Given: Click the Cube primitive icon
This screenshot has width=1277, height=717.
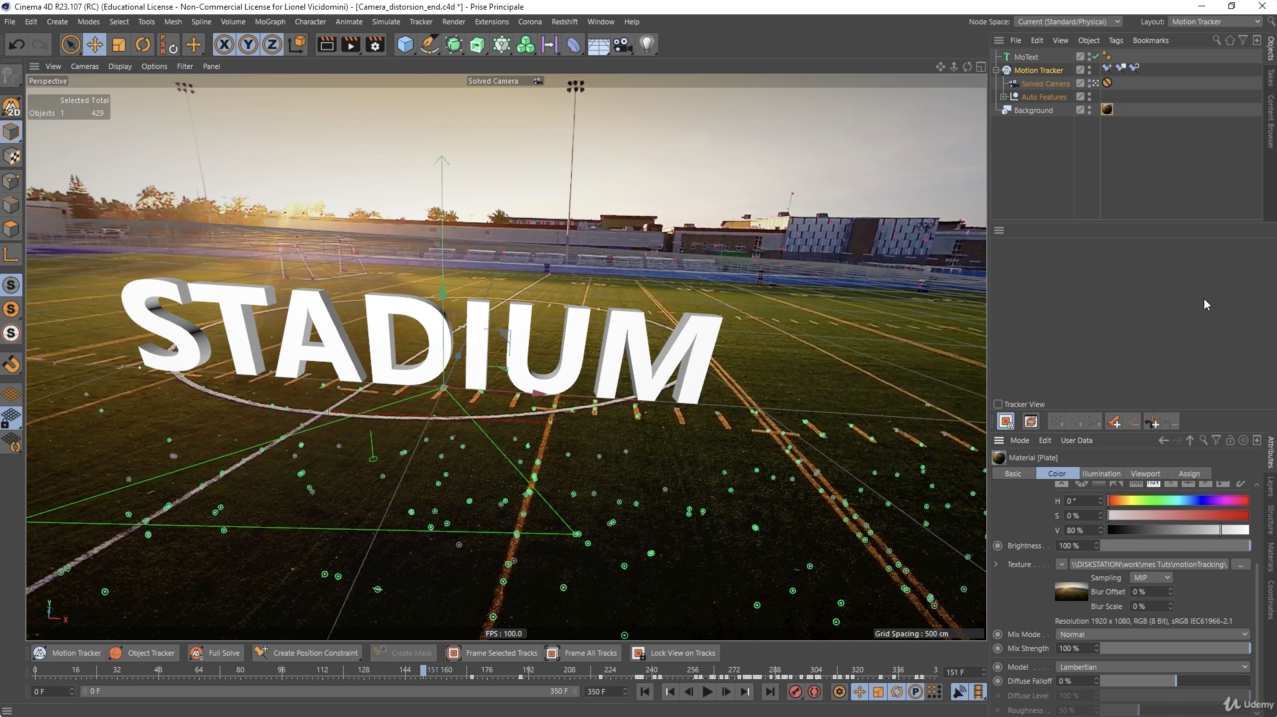Looking at the screenshot, I should click(x=405, y=44).
